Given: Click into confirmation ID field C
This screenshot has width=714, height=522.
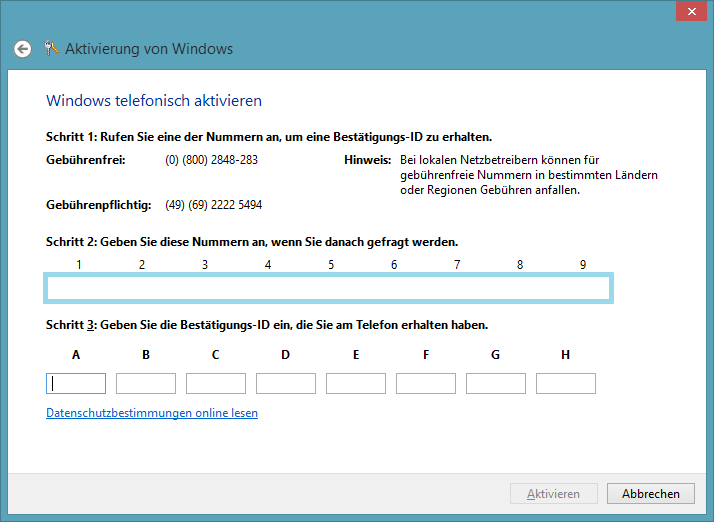Looking at the screenshot, I should (x=216, y=383).
